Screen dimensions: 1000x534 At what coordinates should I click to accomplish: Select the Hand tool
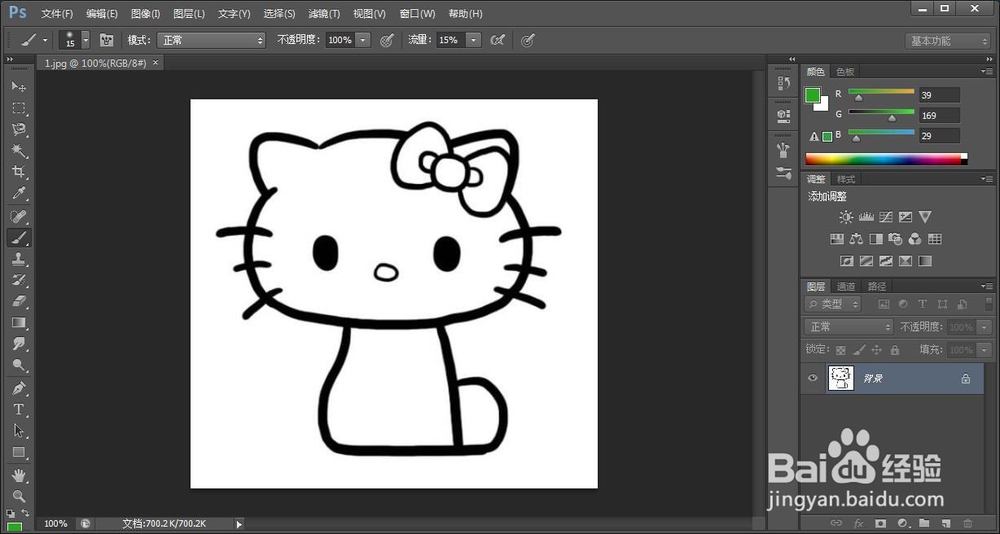pos(18,475)
